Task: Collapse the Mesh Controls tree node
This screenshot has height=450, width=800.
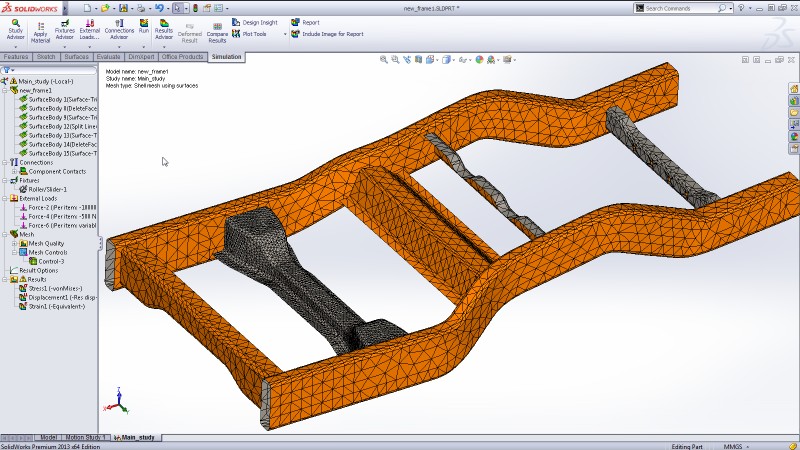Action: (13, 252)
